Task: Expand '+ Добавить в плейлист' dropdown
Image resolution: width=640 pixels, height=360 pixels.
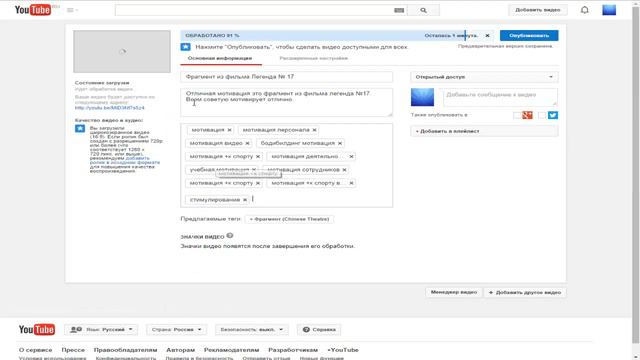Action: point(484,131)
